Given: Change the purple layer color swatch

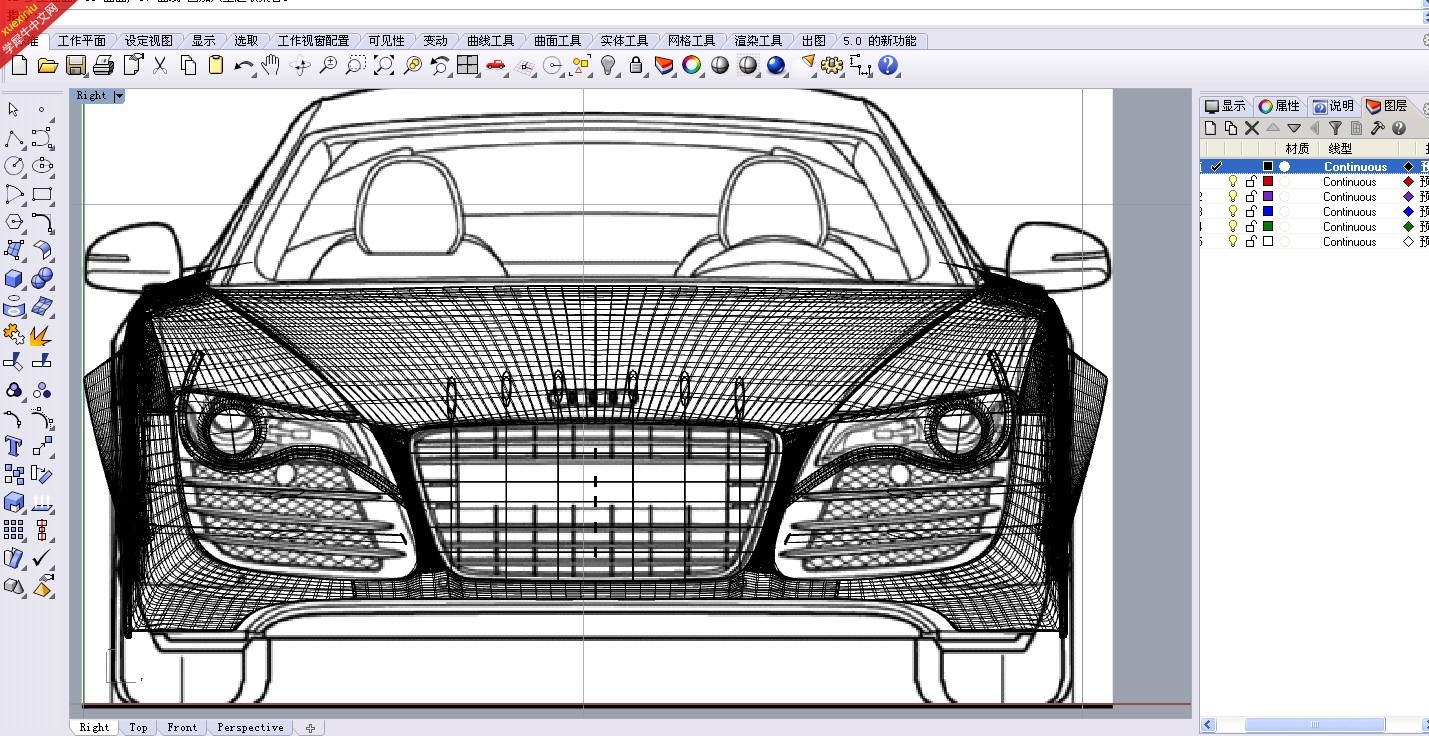Looking at the screenshot, I should [x=1268, y=197].
